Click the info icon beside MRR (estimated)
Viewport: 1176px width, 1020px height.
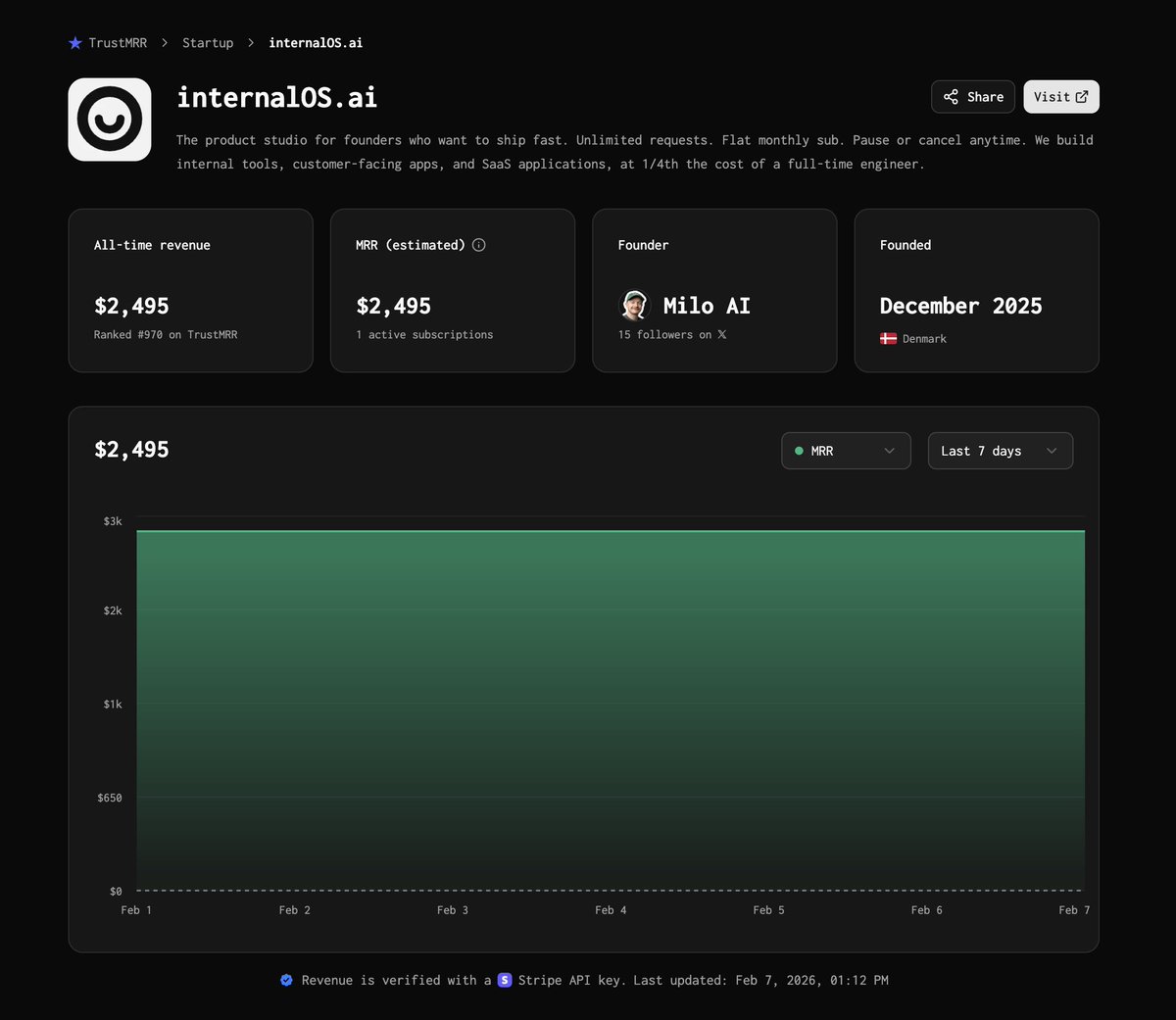coord(478,245)
